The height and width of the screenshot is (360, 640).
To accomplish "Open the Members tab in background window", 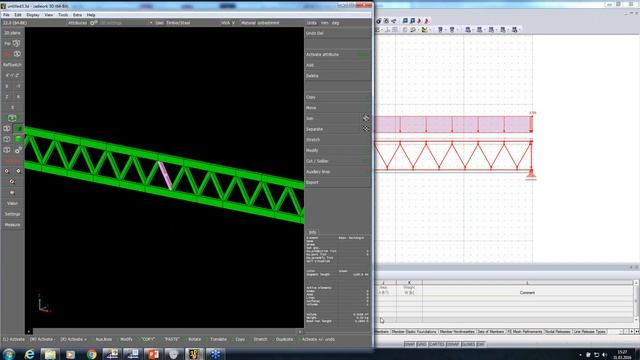I will (382, 332).
